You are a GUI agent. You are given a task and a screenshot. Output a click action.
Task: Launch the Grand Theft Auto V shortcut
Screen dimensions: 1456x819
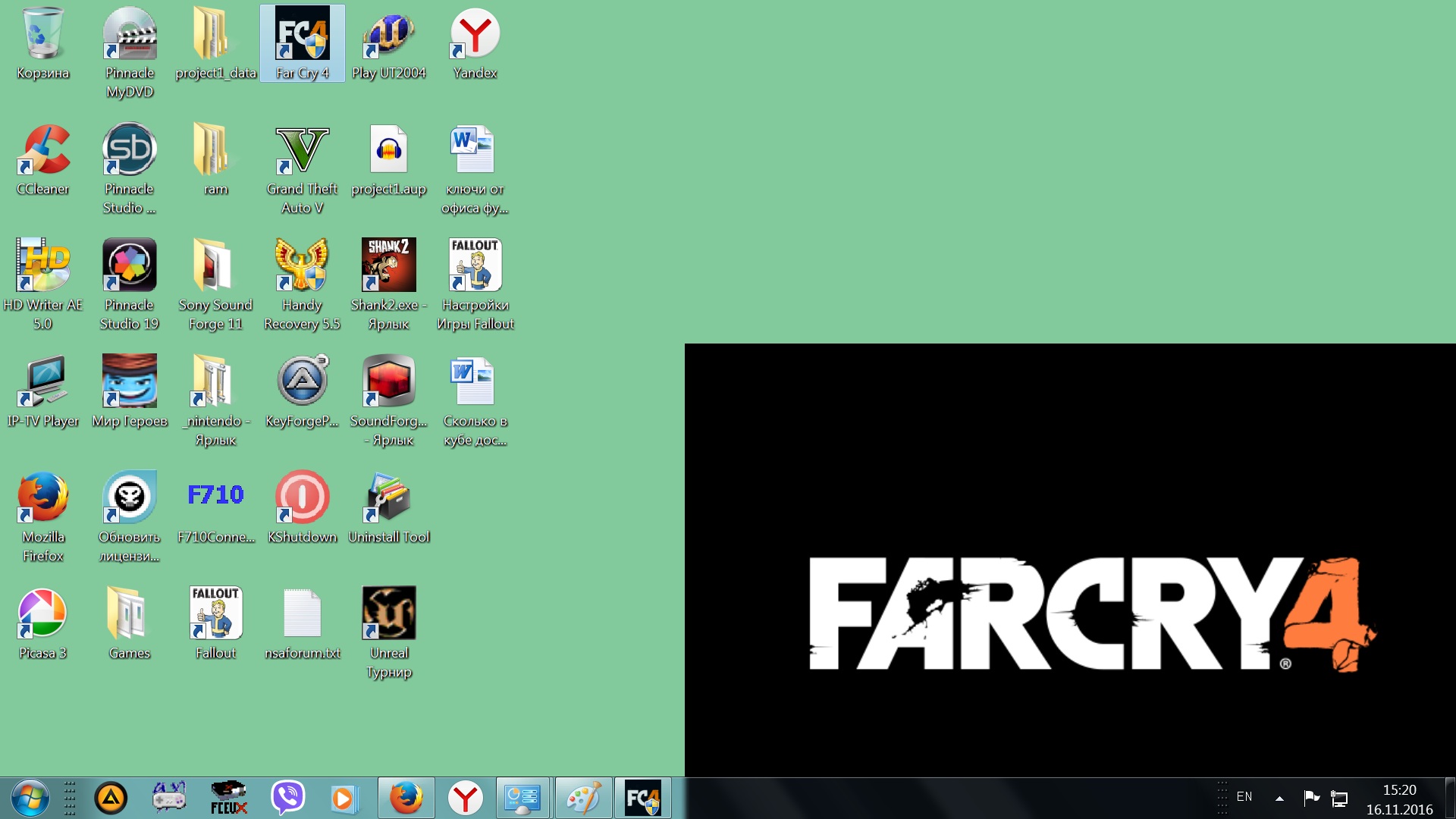[302, 150]
